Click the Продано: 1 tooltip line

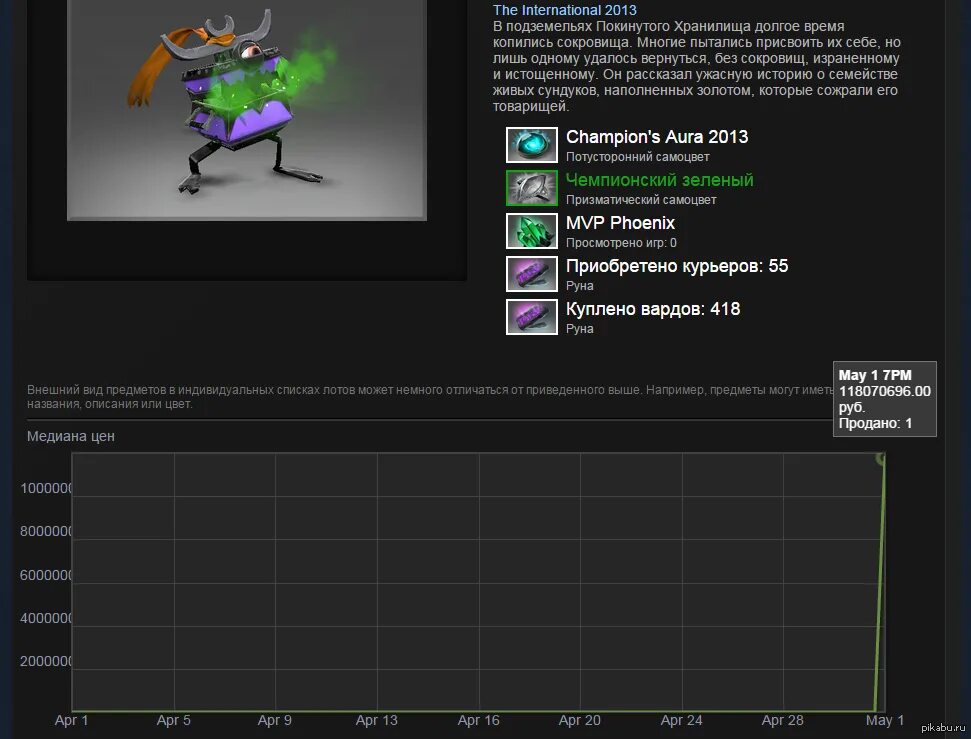click(x=875, y=424)
